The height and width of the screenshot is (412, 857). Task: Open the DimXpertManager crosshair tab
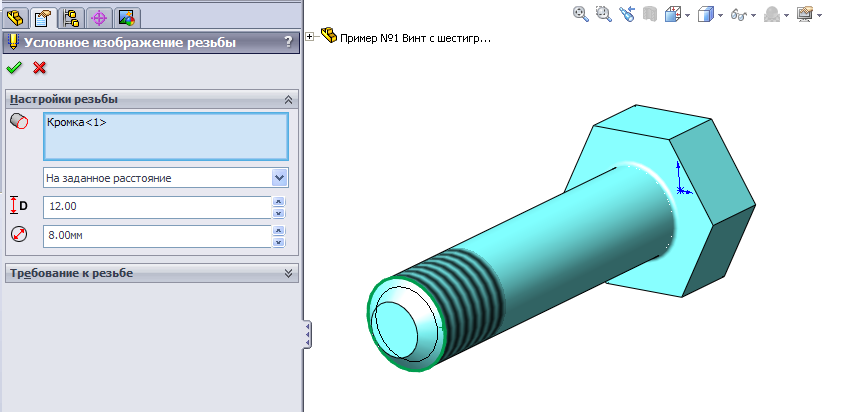coord(99,18)
